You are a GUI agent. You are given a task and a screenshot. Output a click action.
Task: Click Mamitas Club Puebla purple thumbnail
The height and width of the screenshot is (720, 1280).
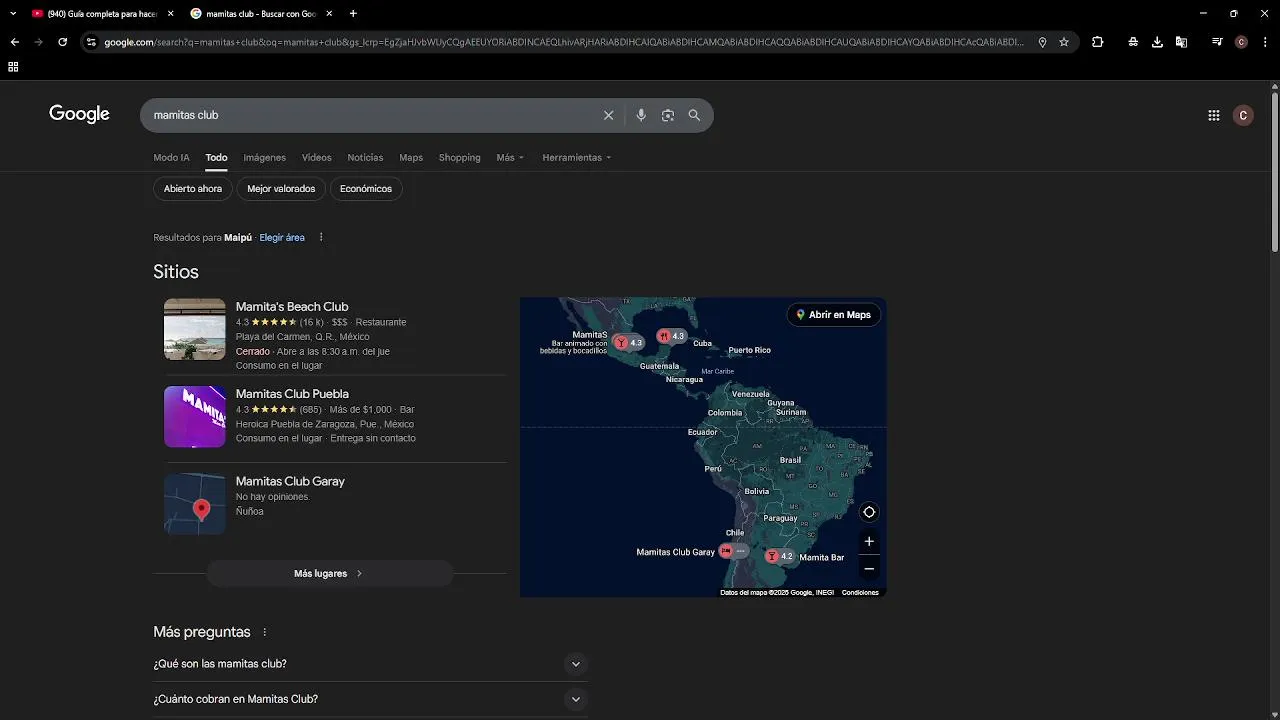pyautogui.click(x=195, y=416)
